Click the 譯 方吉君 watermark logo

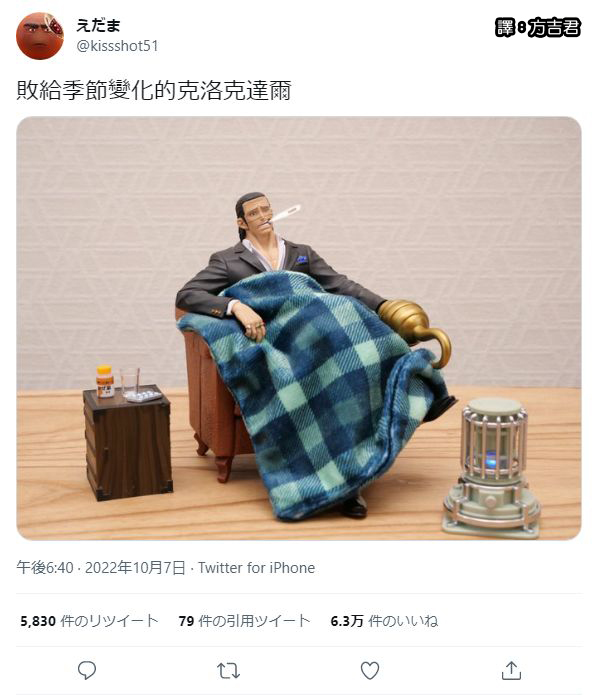click(538, 27)
